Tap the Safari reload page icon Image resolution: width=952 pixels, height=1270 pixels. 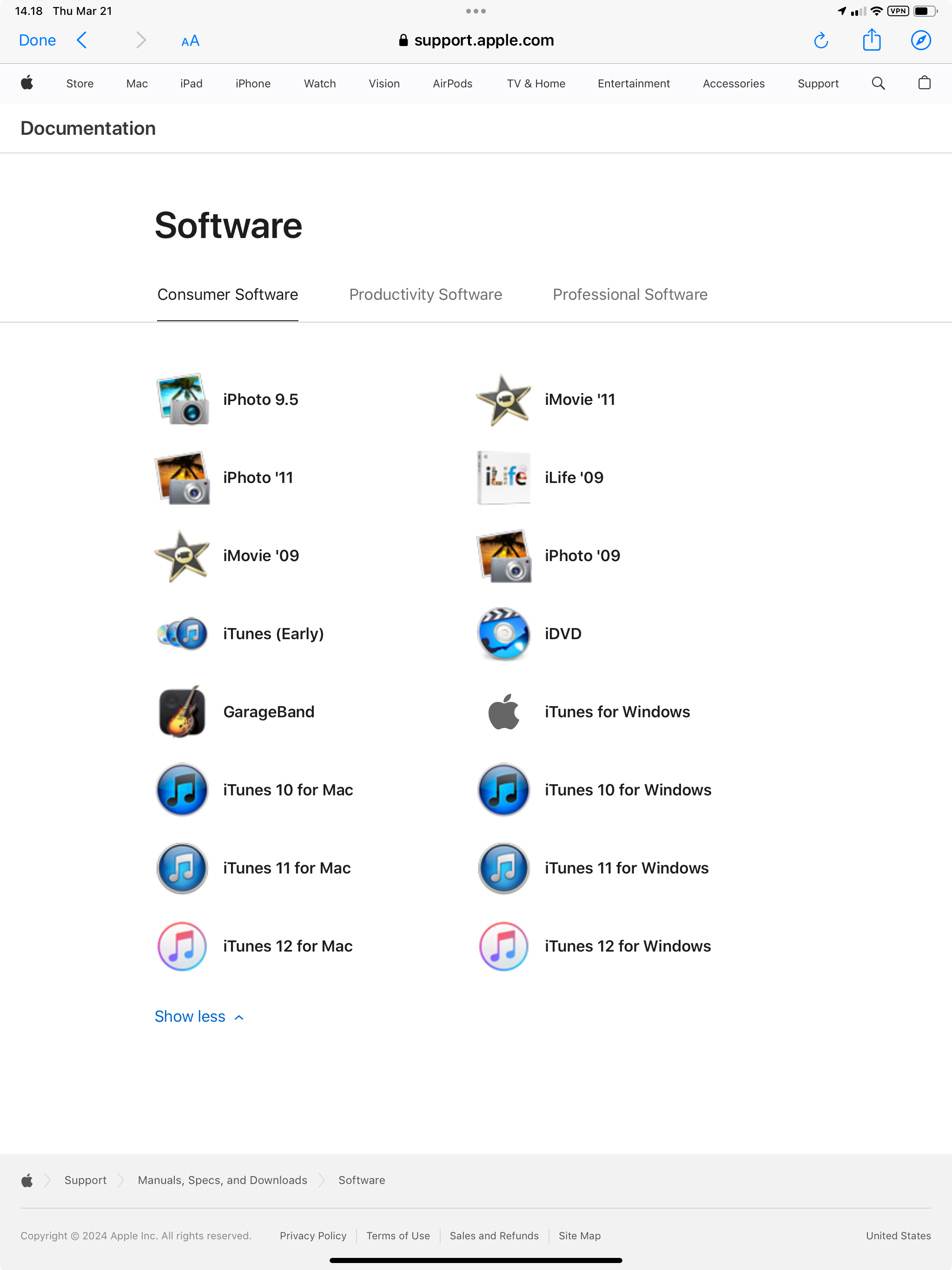820,40
